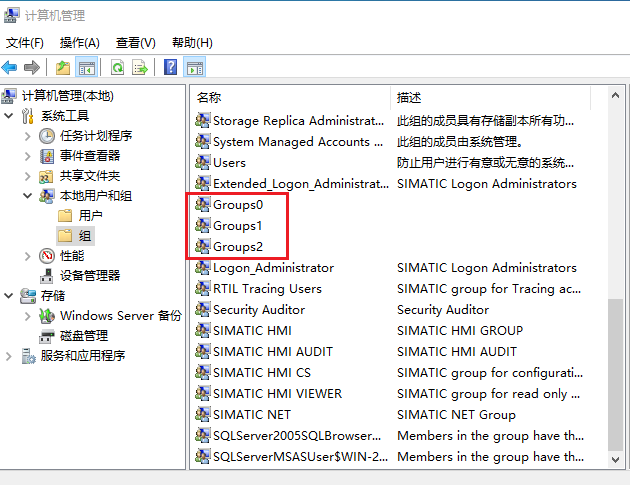This screenshot has width=630, height=485.
Task: Collapse the 本地用户和组 node
Action: [x=28, y=196]
